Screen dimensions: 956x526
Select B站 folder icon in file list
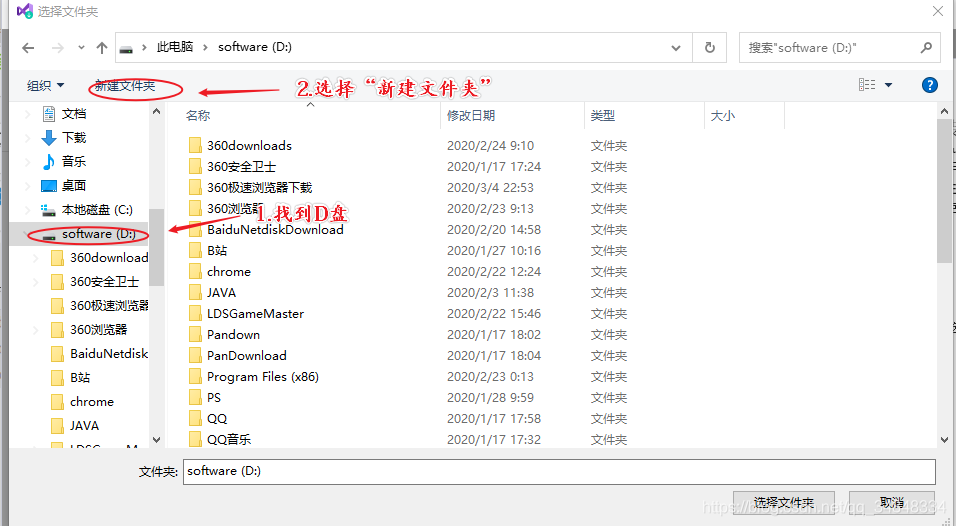tap(195, 251)
